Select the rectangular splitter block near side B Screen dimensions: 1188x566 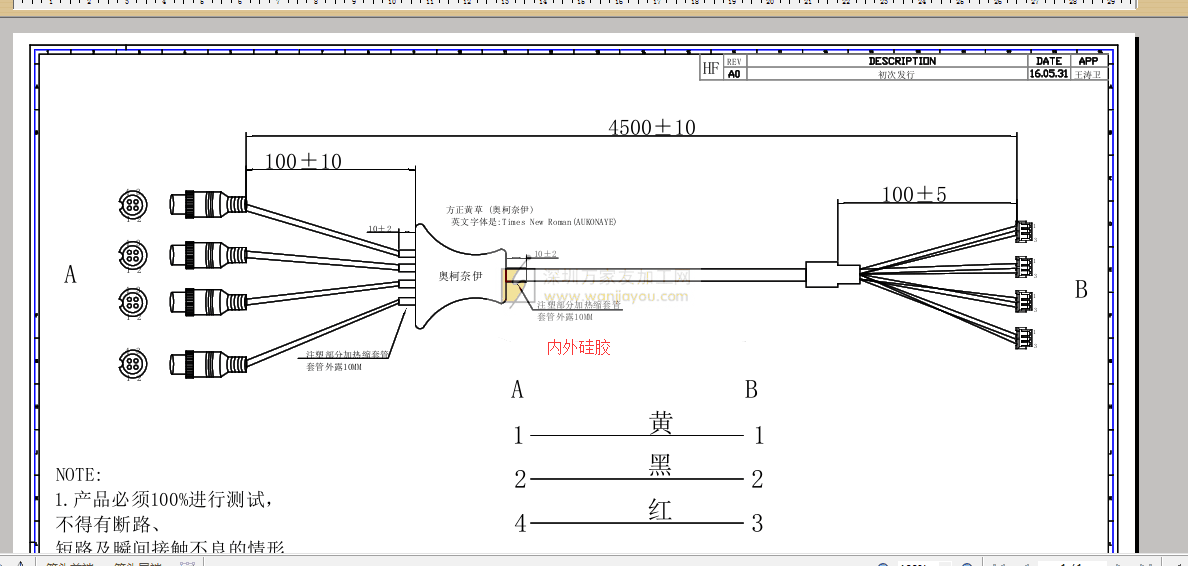tap(832, 273)
